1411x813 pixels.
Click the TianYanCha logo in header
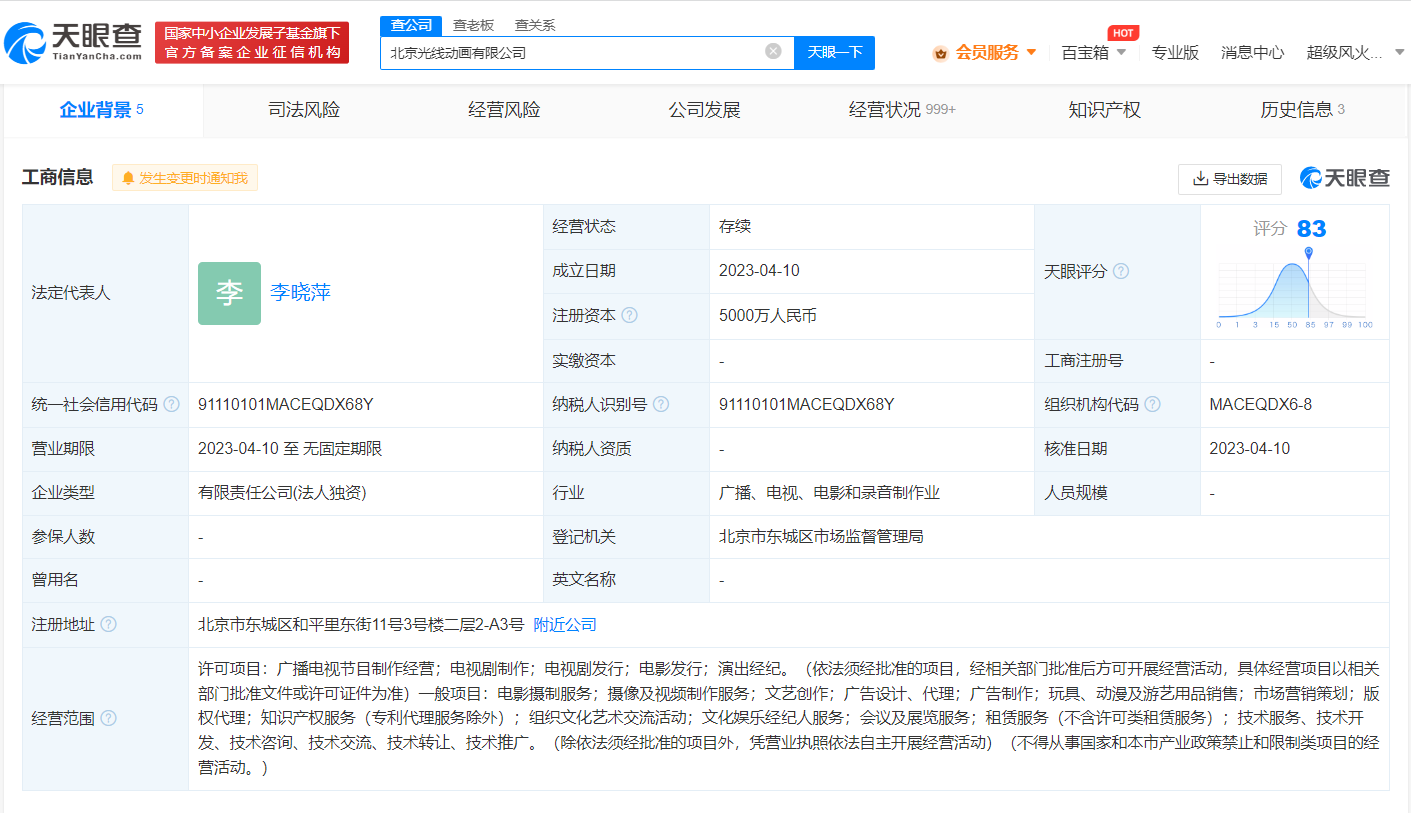coord(73,42)
